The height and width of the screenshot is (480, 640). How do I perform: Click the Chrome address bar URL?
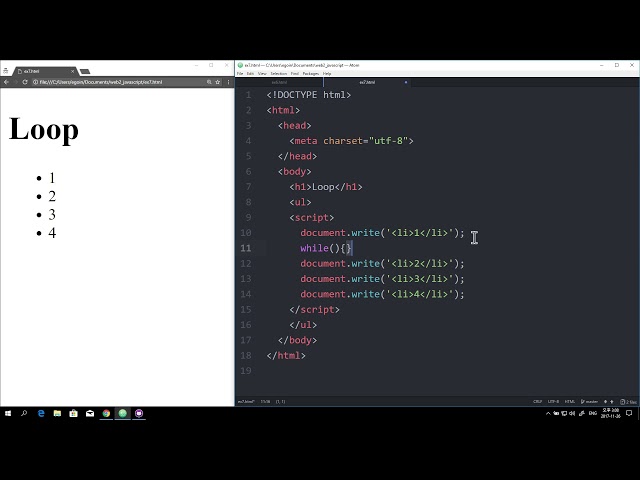(x=101, y=82)
